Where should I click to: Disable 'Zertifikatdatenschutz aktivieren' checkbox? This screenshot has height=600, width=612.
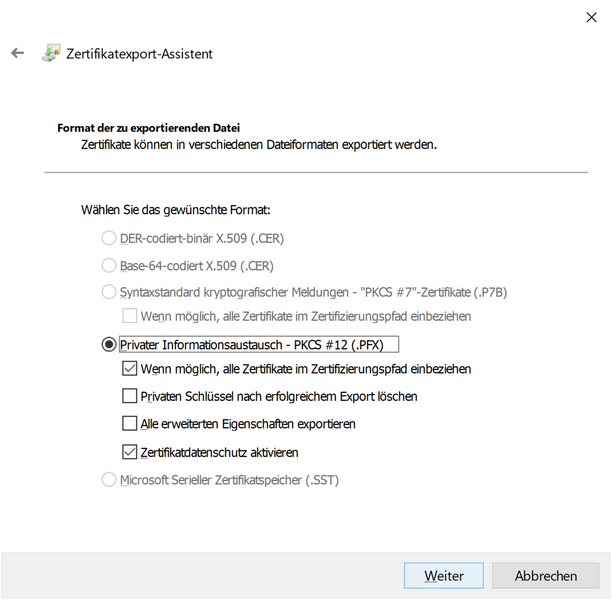(129, 452)
